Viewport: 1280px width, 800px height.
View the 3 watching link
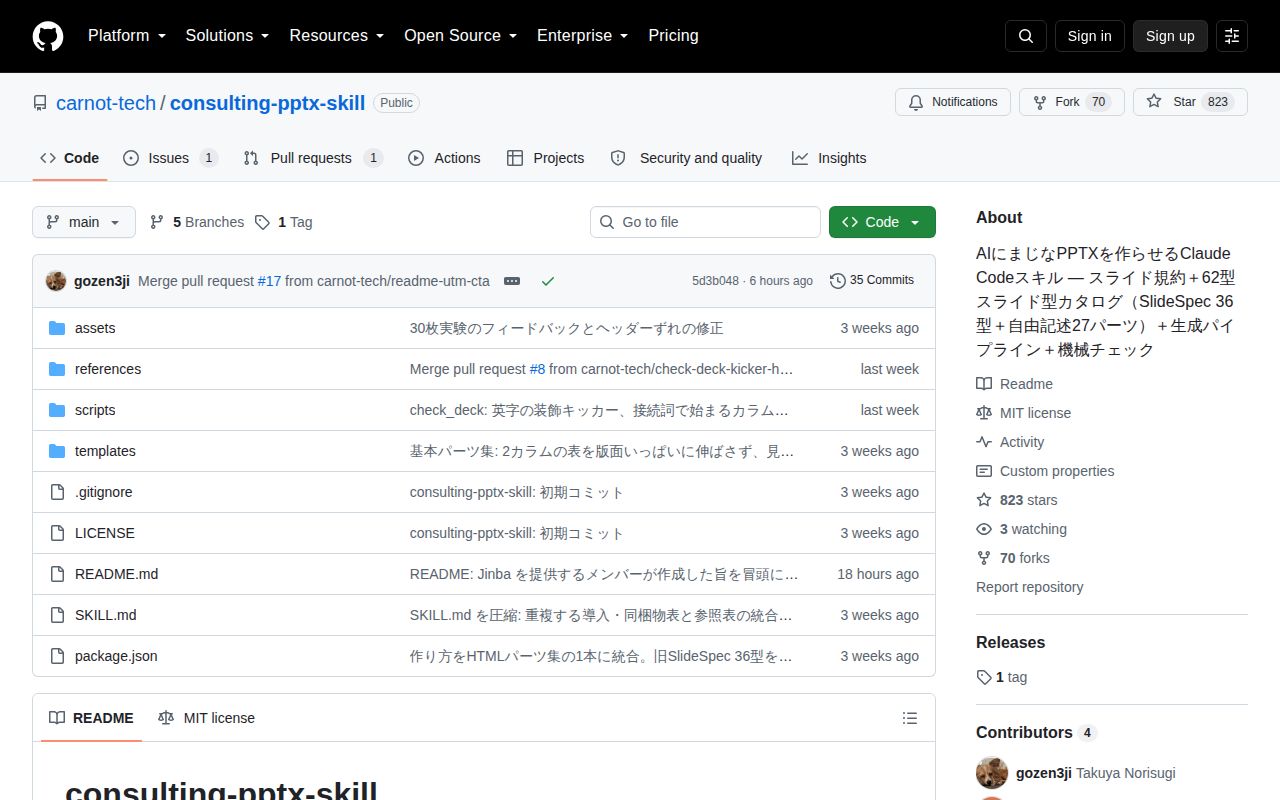pos(1022,529)
